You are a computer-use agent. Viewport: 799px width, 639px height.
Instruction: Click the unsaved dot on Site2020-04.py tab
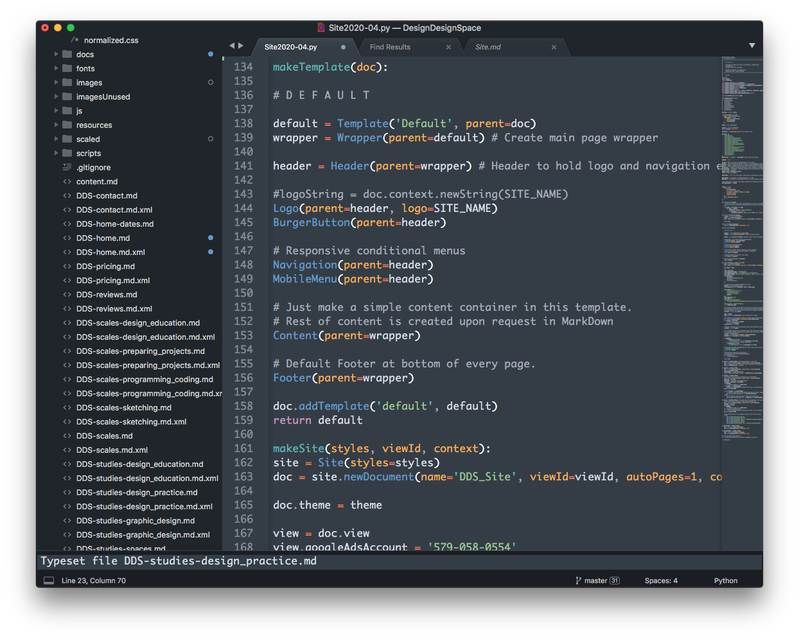(343, 47)
